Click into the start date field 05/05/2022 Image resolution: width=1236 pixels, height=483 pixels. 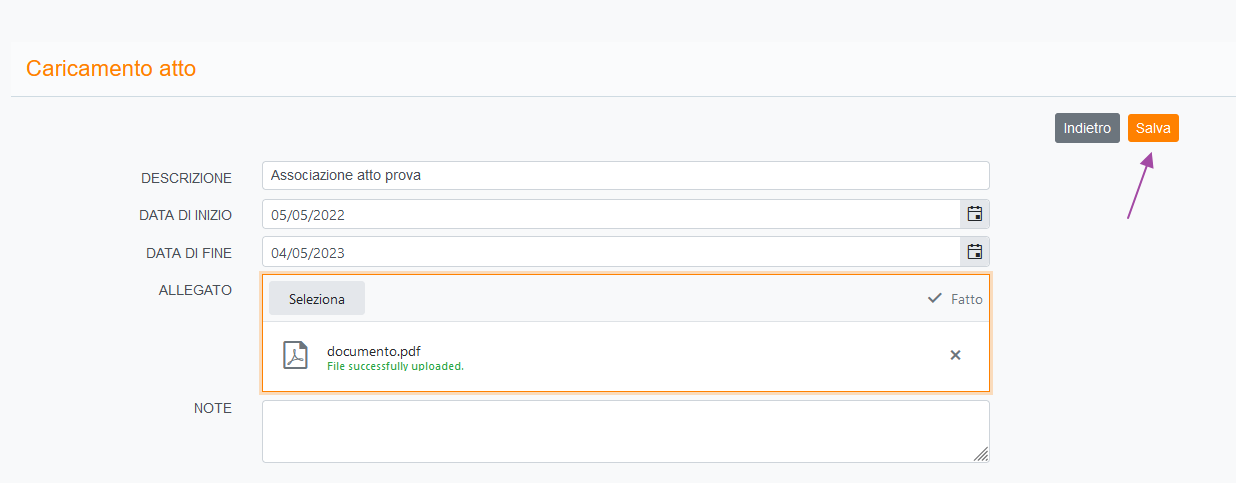click(610, 214)
